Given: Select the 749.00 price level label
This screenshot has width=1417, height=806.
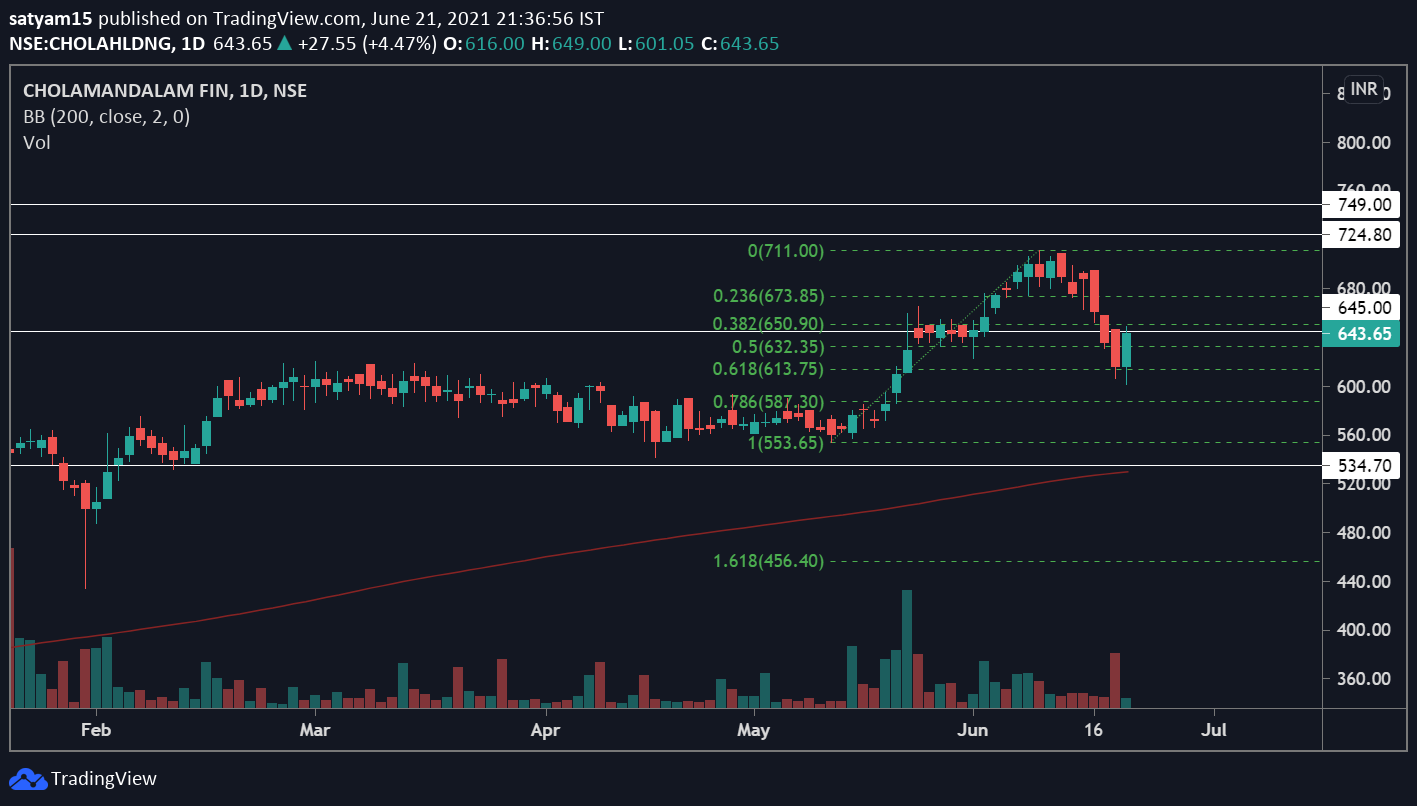Looking at the screenshot, I should tap(1360, 205).
